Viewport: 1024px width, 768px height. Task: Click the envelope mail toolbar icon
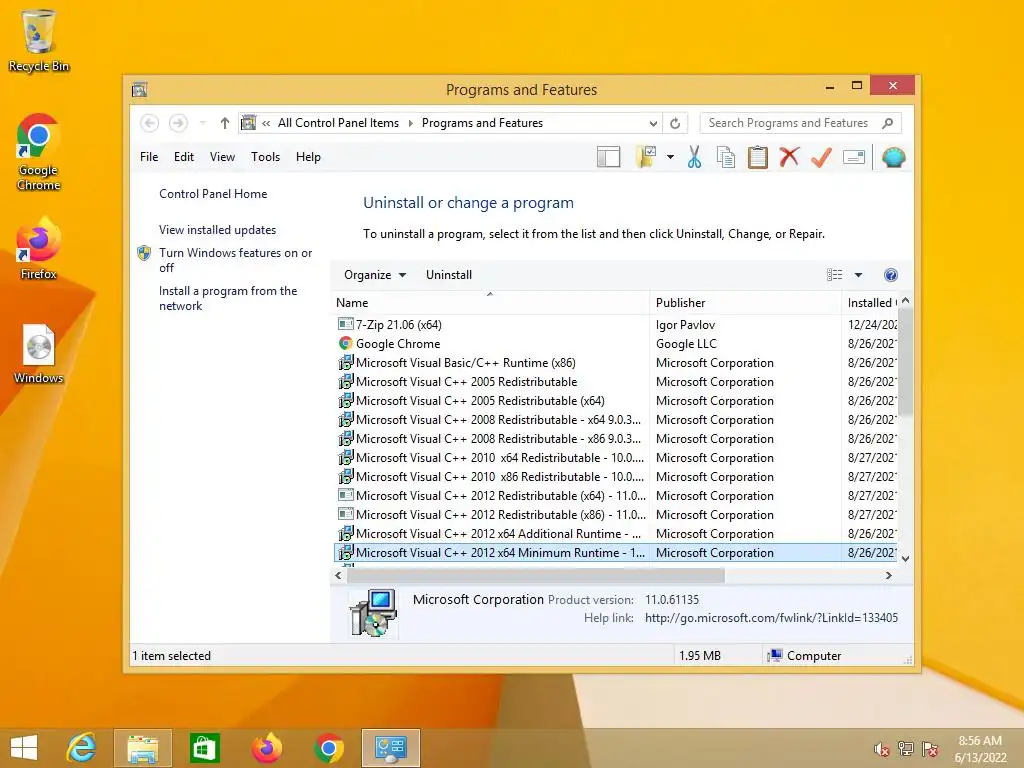[x=854, y=157]
